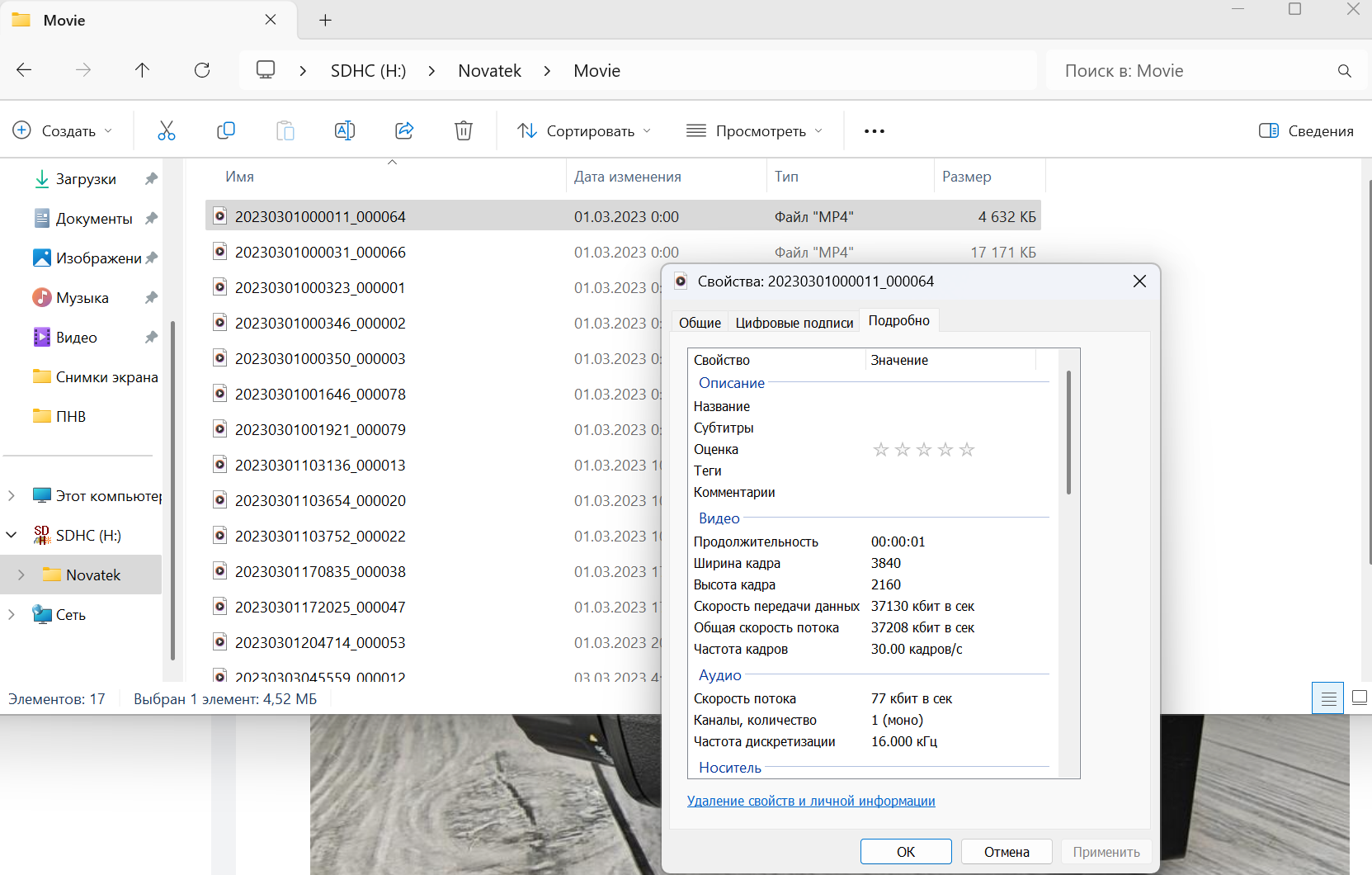The height and width of the screenshot is (875, 1372).
Task: Expand the Этот компьютер tree node
Action: (x=12, y=496)
